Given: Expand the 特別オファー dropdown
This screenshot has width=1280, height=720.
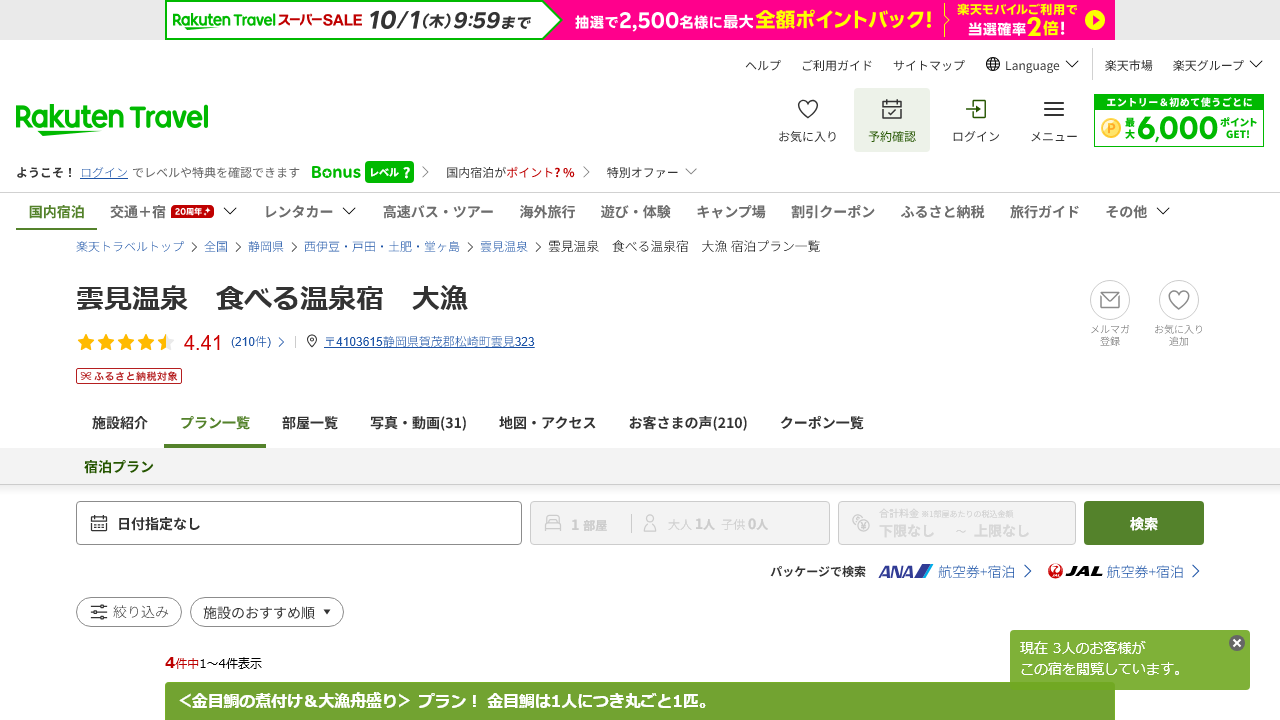Looking at the screenshot, I should pos(652,172).
